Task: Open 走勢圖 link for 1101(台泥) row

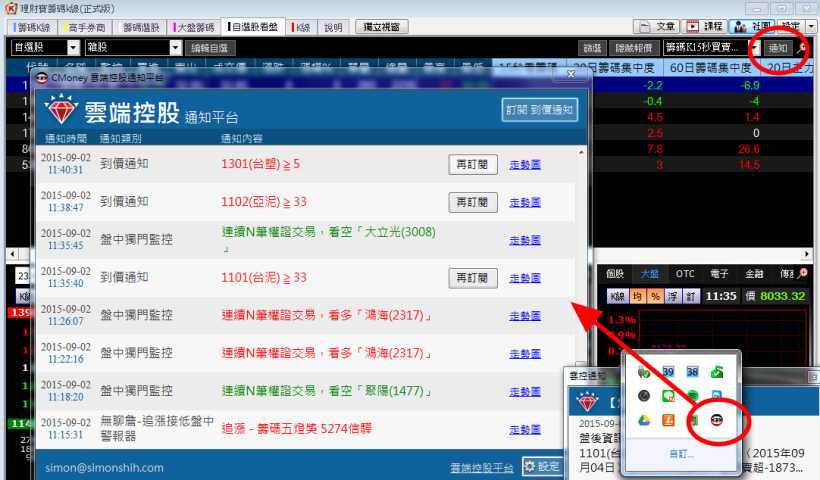Action: (525, 278)
